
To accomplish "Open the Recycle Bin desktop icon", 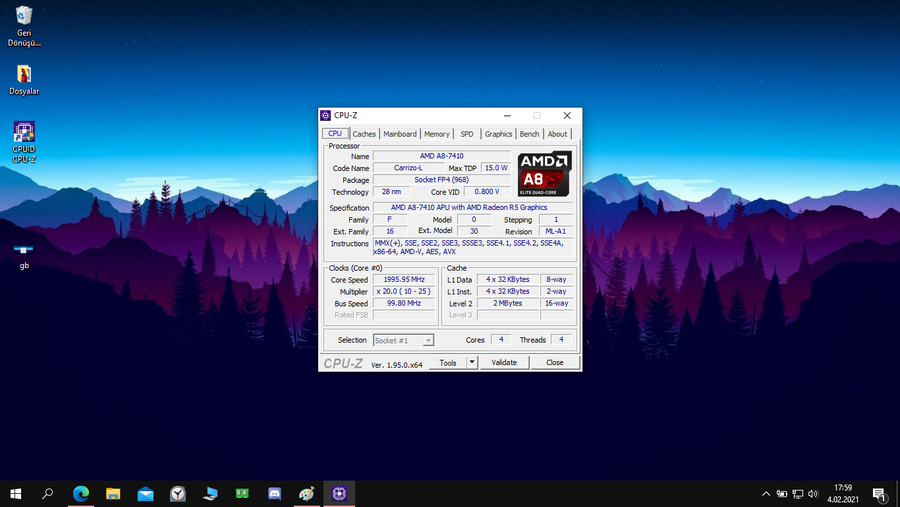I will [24, 26].
